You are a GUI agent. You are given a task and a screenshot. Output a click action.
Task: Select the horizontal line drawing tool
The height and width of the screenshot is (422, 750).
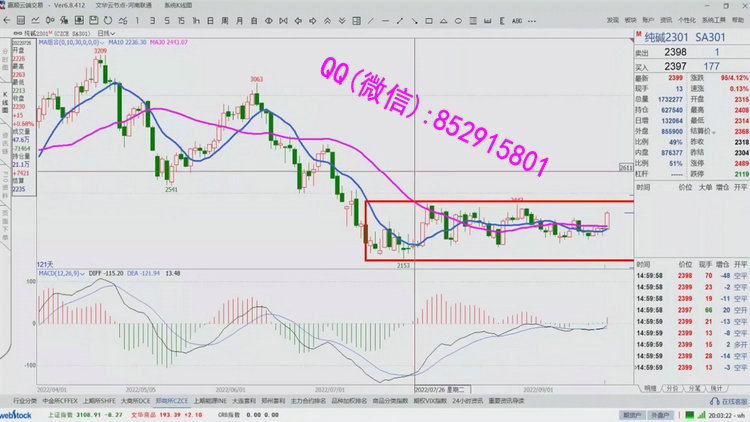click(385, 20)
